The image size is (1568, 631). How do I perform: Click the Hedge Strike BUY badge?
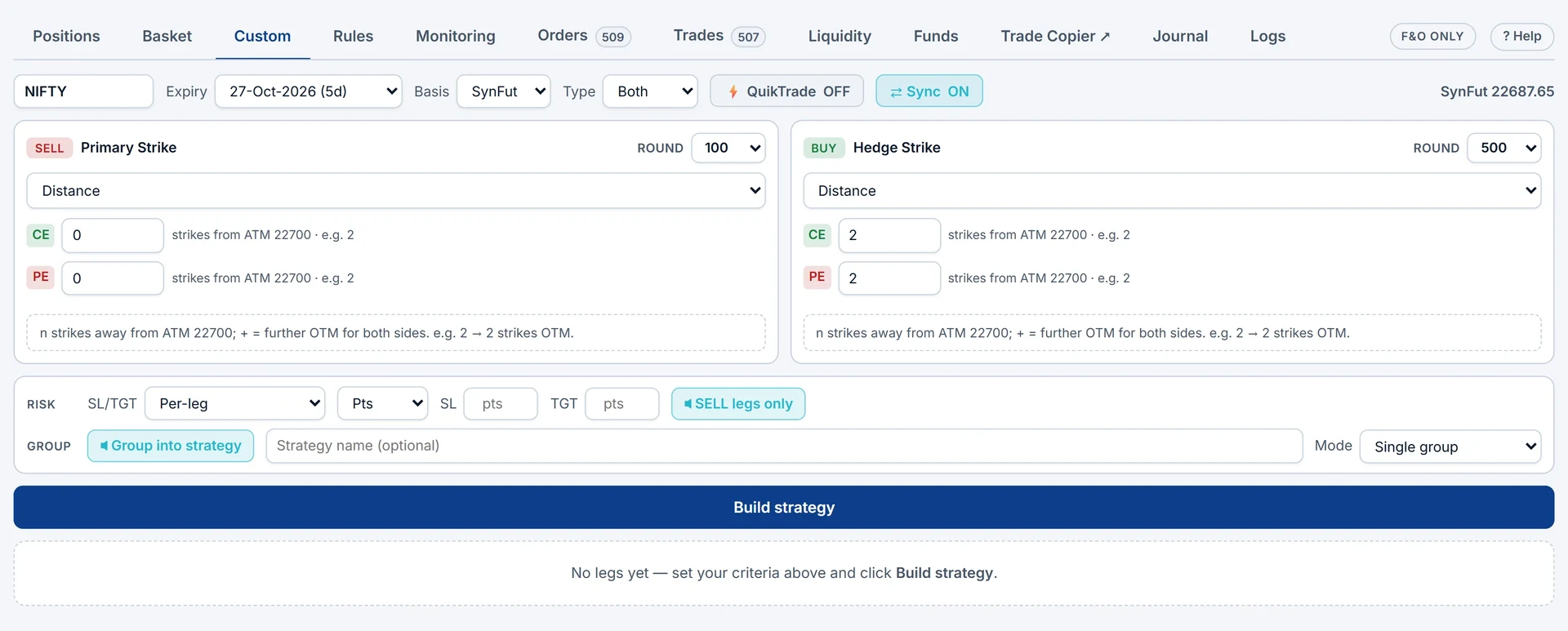click(x=824, y=148)
